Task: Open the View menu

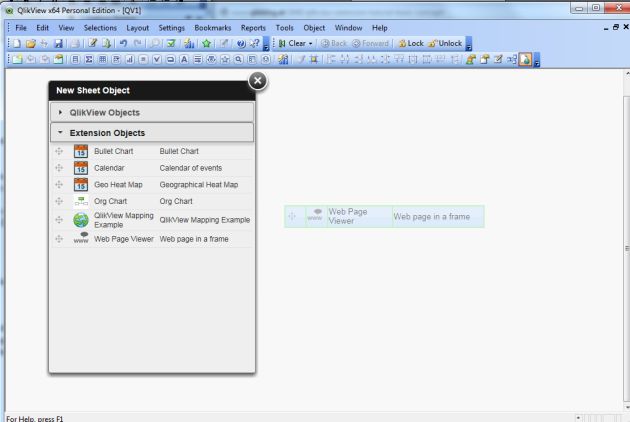Action: point(66,28)
